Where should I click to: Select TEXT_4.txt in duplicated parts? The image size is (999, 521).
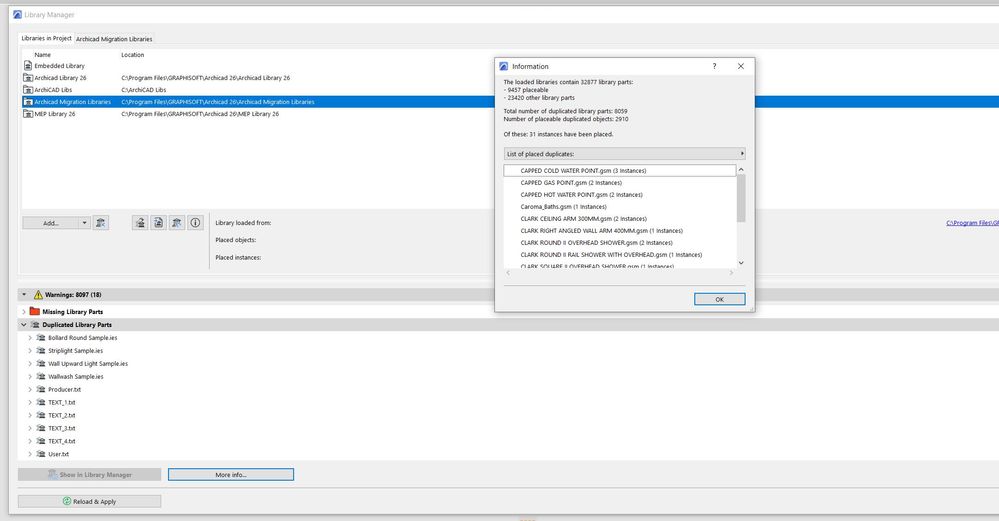coord(62,441)
